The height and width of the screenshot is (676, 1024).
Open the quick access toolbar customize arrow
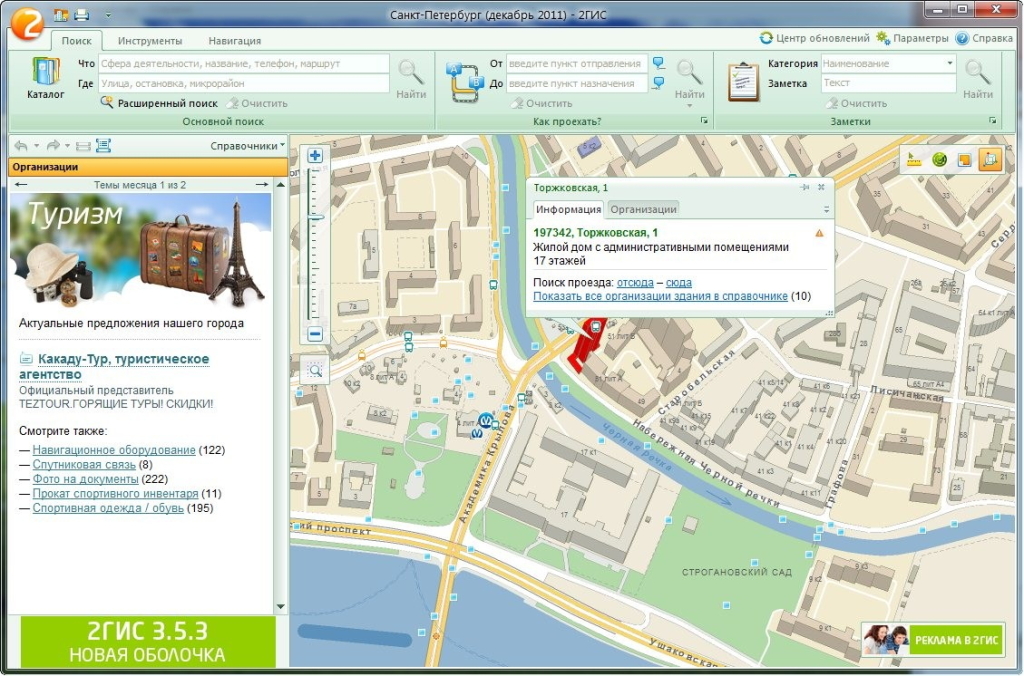(x=108, y=14)
